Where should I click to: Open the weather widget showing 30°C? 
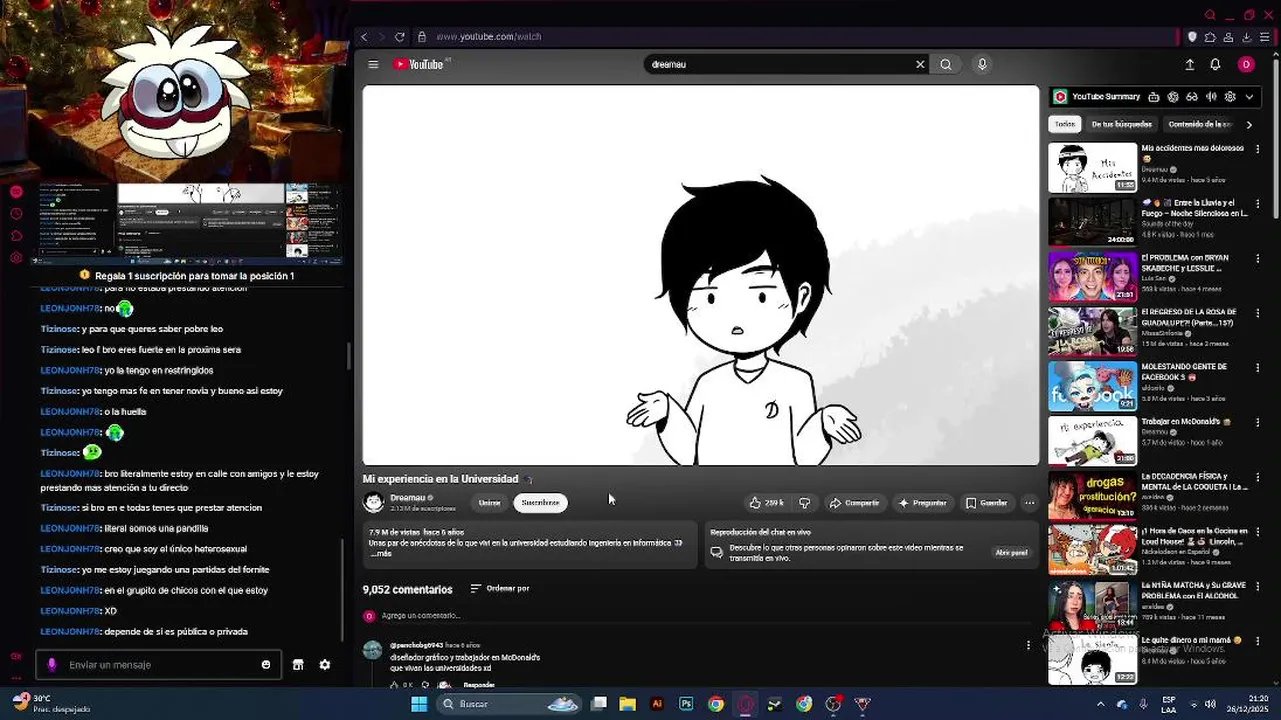click(x=50, y=703)
